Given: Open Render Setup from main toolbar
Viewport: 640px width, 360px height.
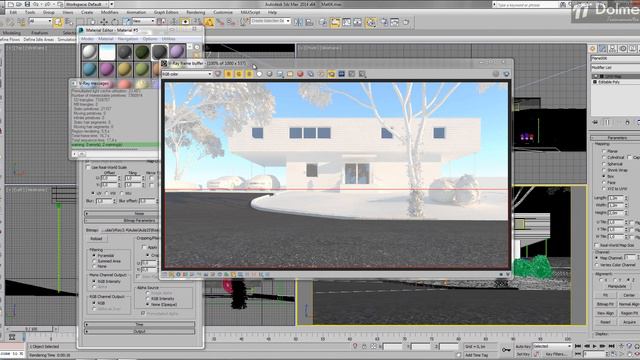Looking at the screenshot, I should 384,22.
